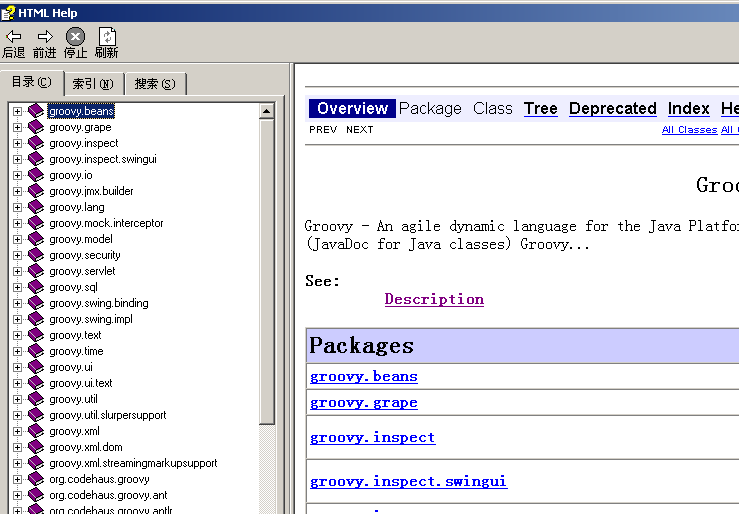Switch to the 目录 (Contents) tab

coord(32,82)
